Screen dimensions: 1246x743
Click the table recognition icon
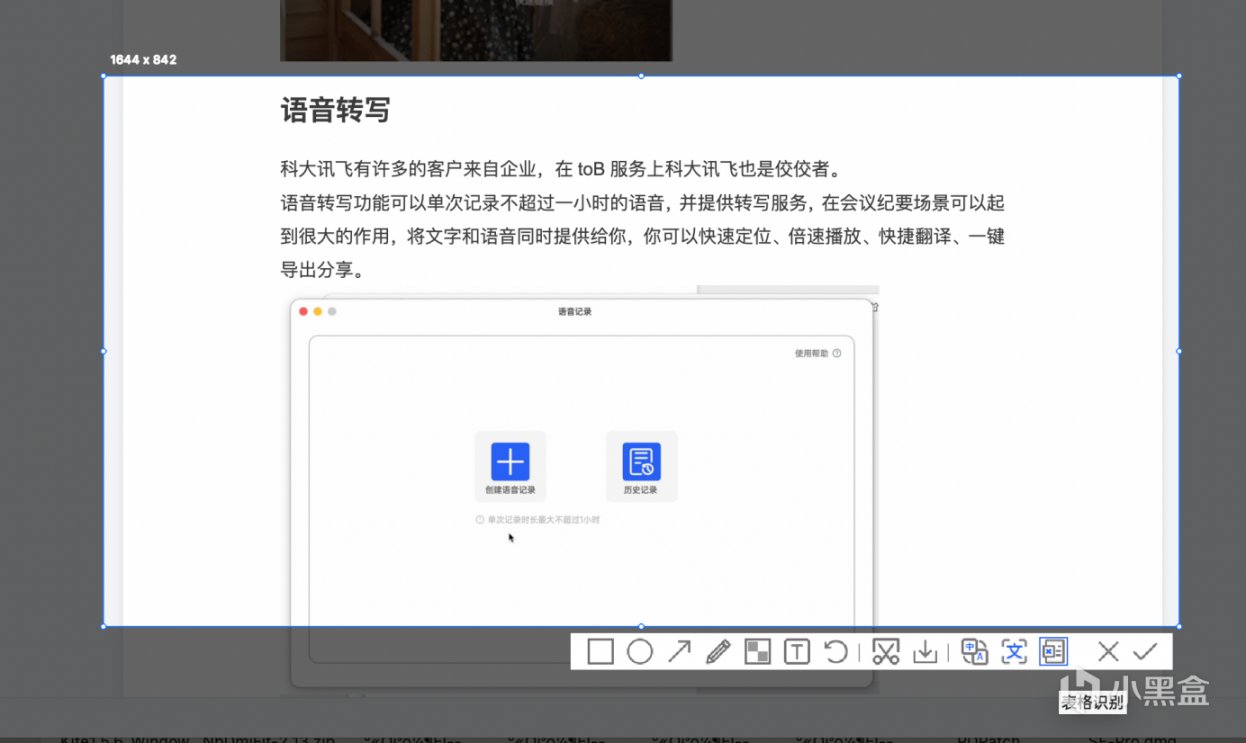point(1053,653)
